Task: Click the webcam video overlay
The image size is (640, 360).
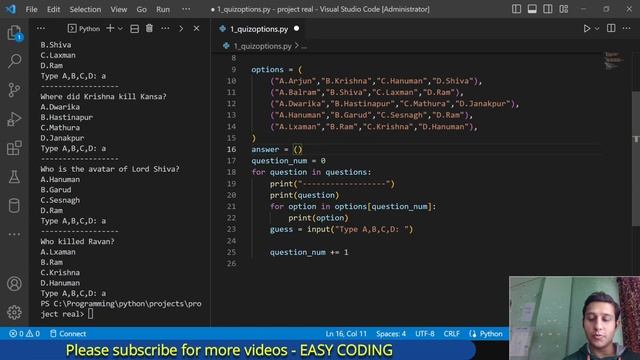Action: [x=574, y=318]
